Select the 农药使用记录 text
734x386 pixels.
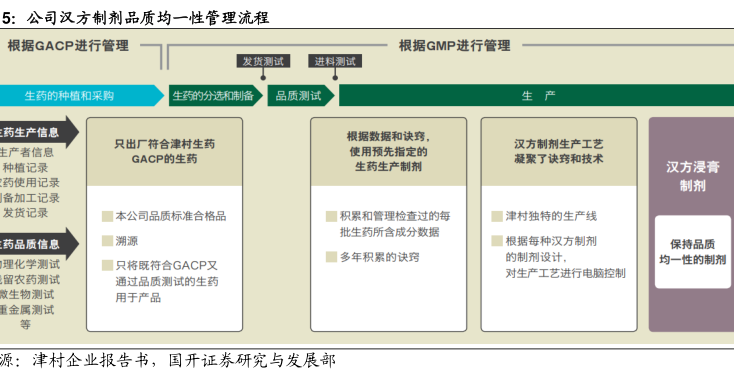click(29, 182)
